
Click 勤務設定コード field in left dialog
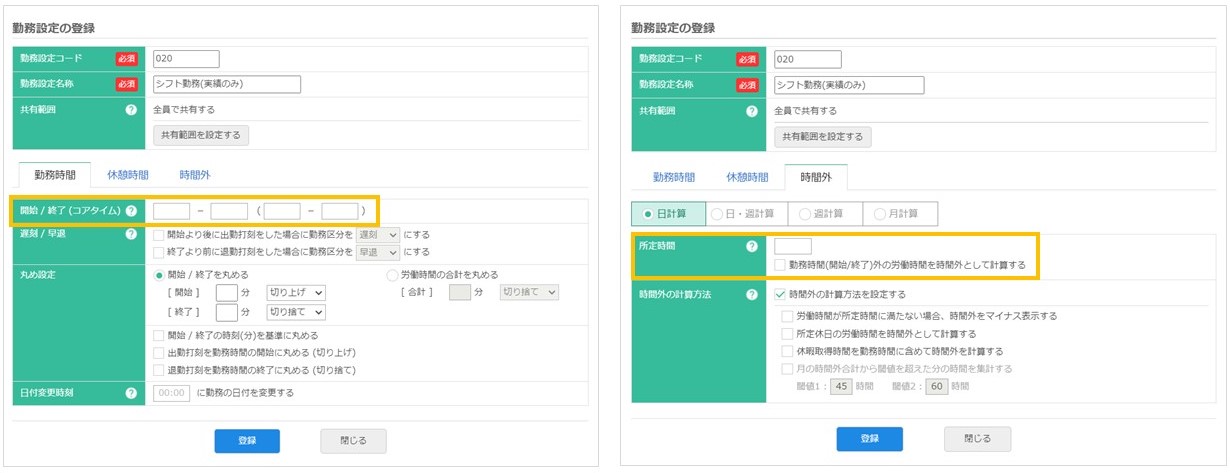tap(186, 59)
